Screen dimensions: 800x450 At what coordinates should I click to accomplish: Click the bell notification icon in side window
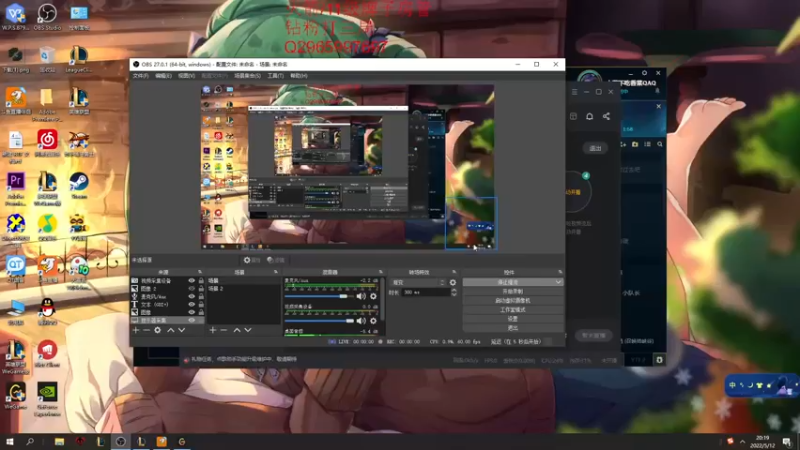[x=589, y=116]
